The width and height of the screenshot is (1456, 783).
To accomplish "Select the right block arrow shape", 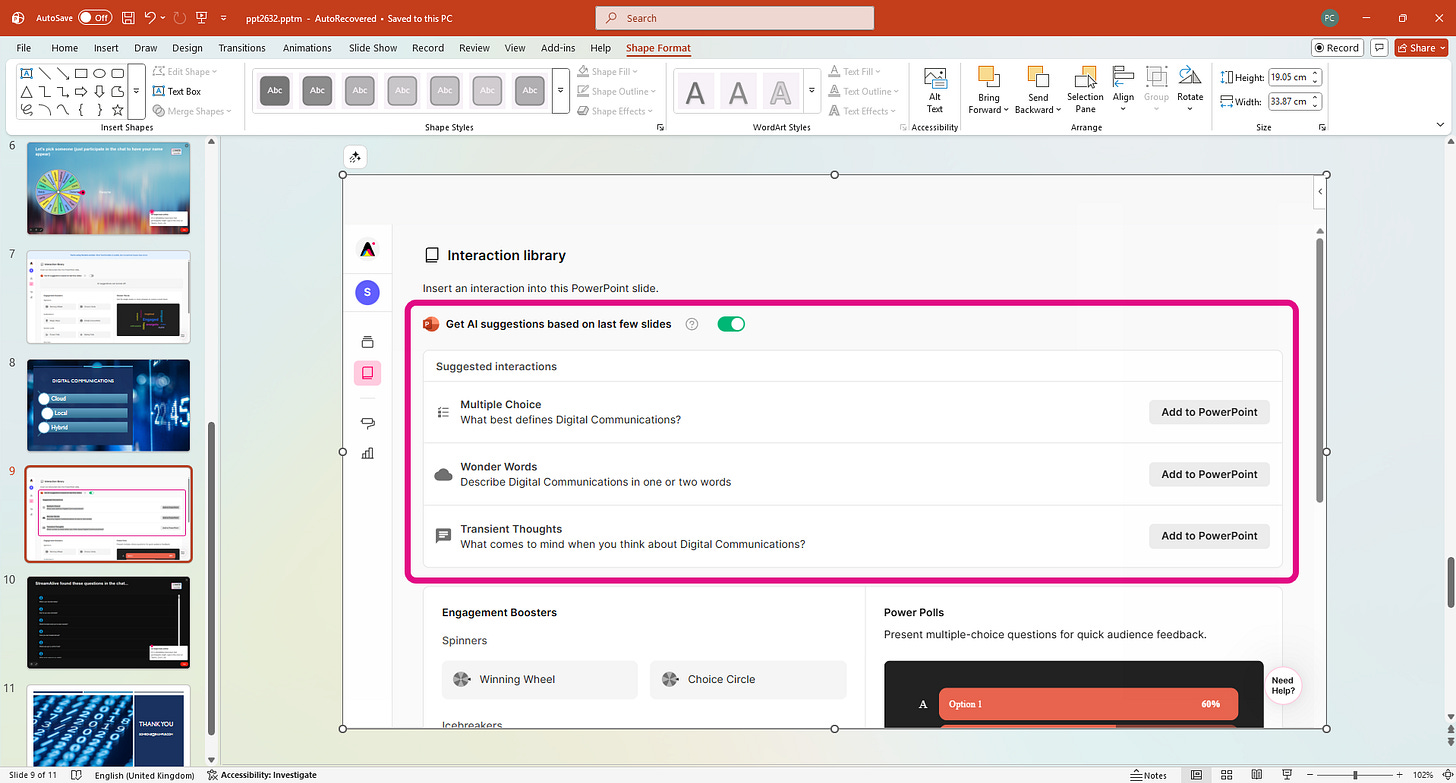I will coord(81,91).
